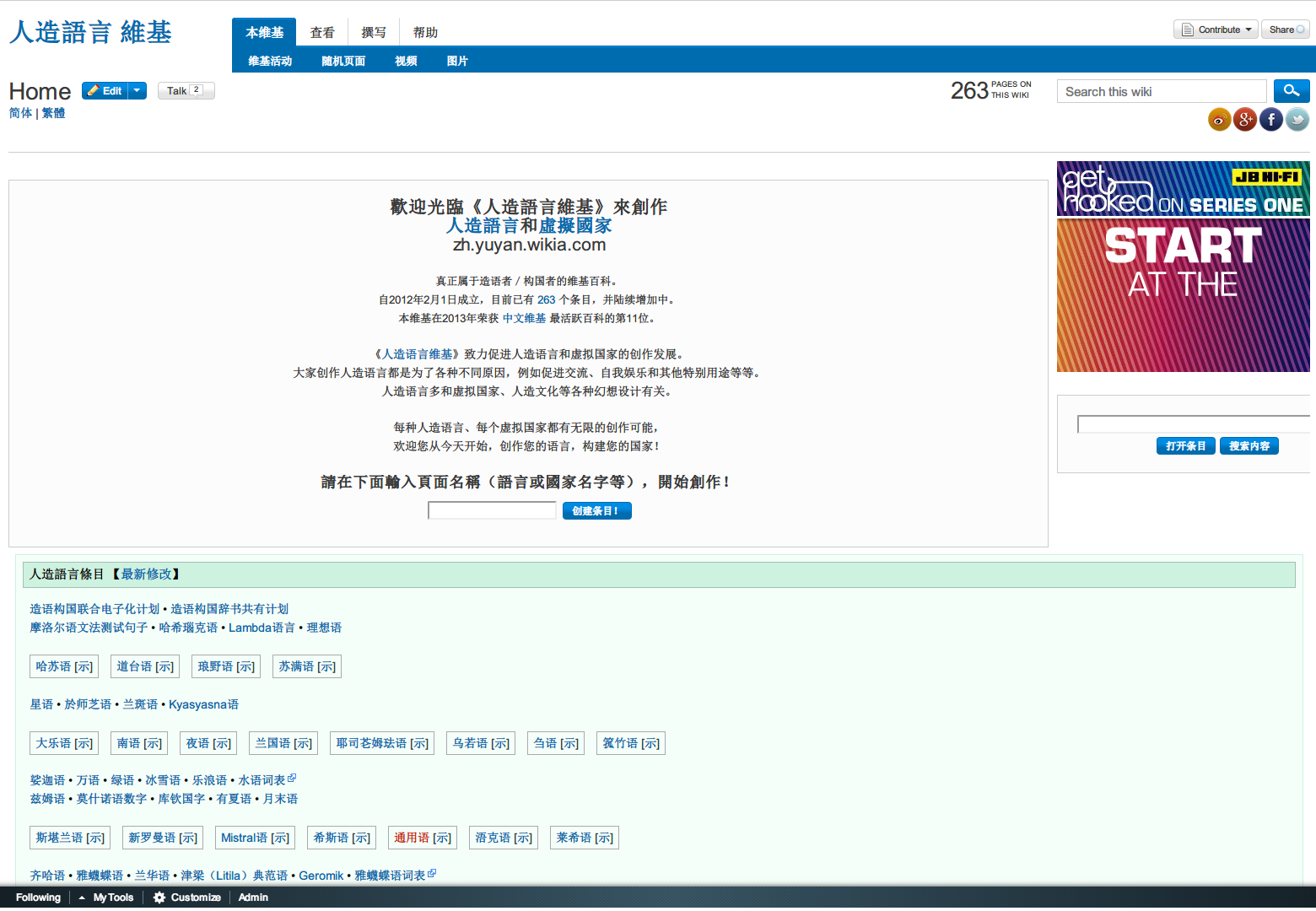Image resolution: width=1316 pixels, height=911 pixels.
Task: Open the 虛擬國家 link in heading
Action: pos(575,226)
